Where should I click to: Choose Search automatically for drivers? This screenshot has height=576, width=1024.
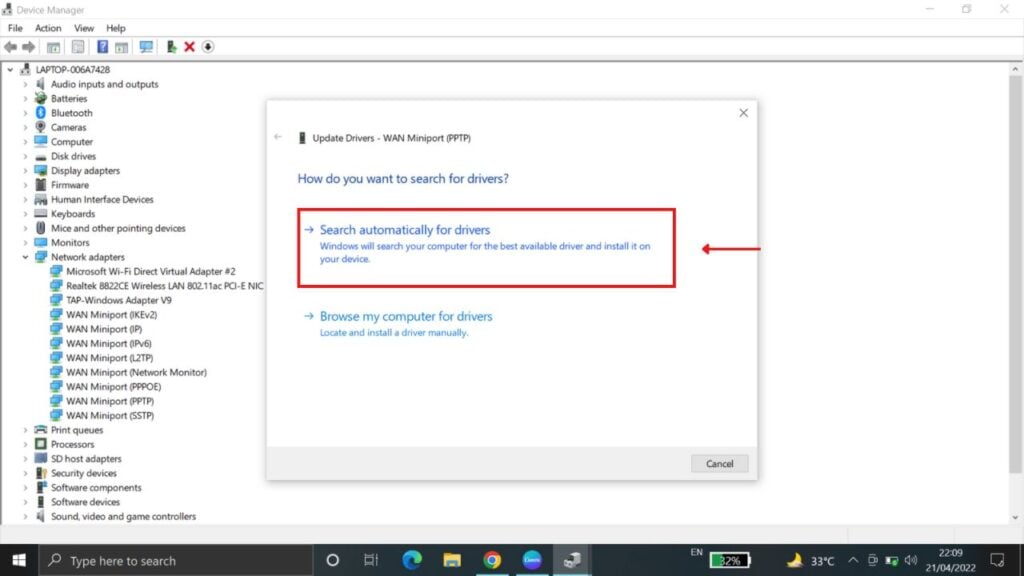coord(487,248)
